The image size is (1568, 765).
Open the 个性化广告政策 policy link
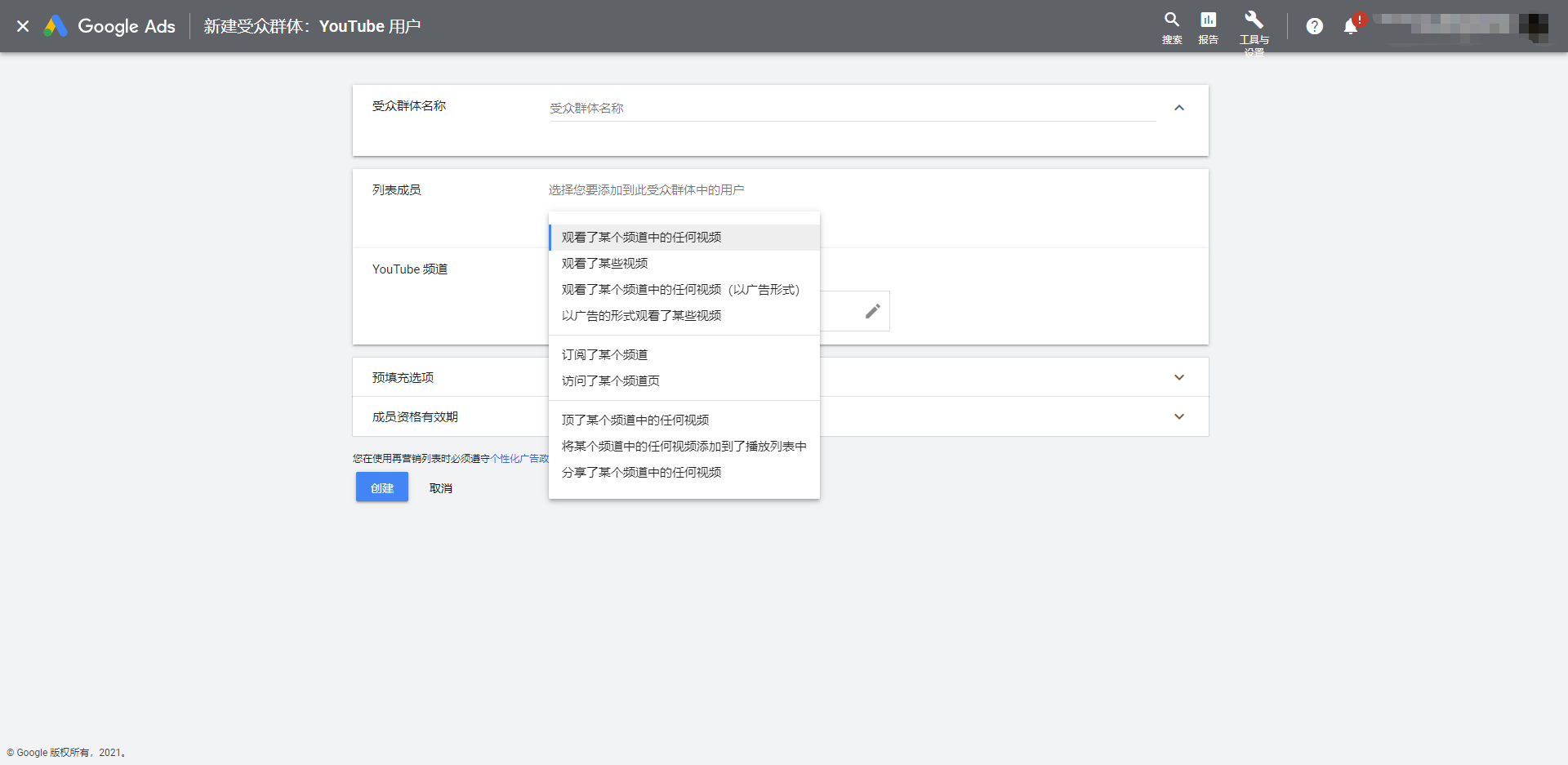[519, 459]
